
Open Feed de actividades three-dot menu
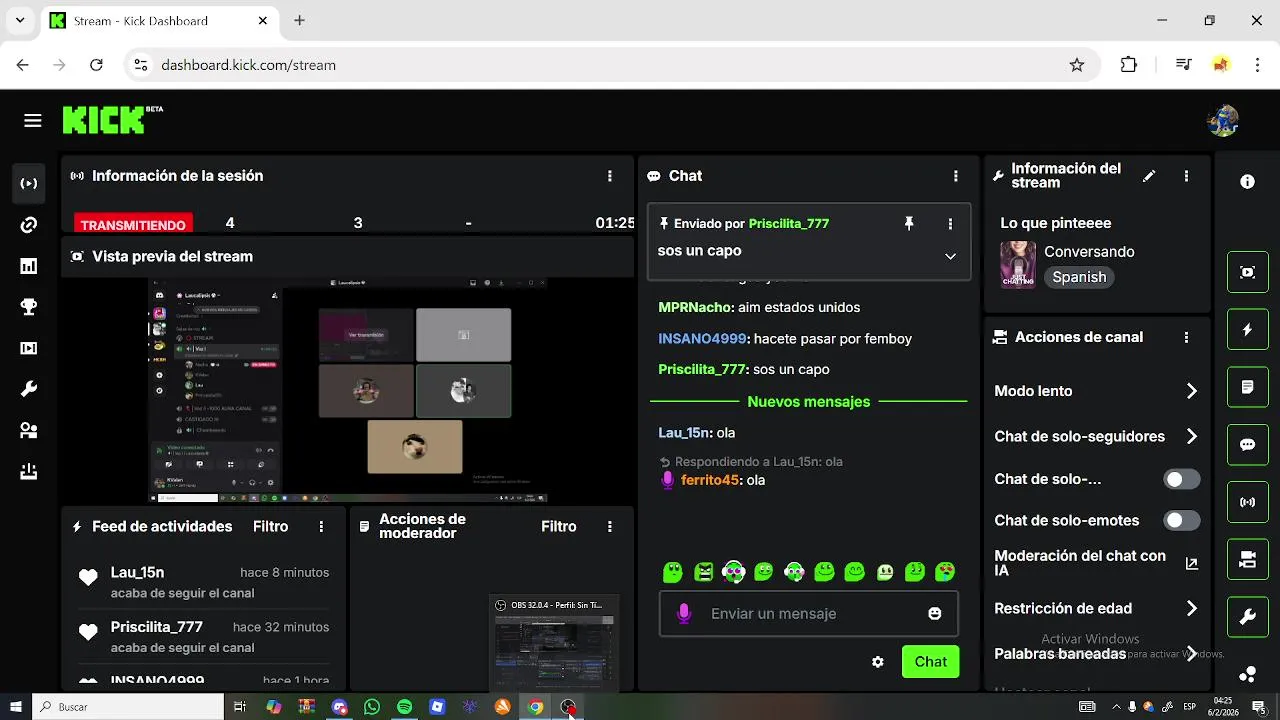pyautogui.click(x=321, y=526)
